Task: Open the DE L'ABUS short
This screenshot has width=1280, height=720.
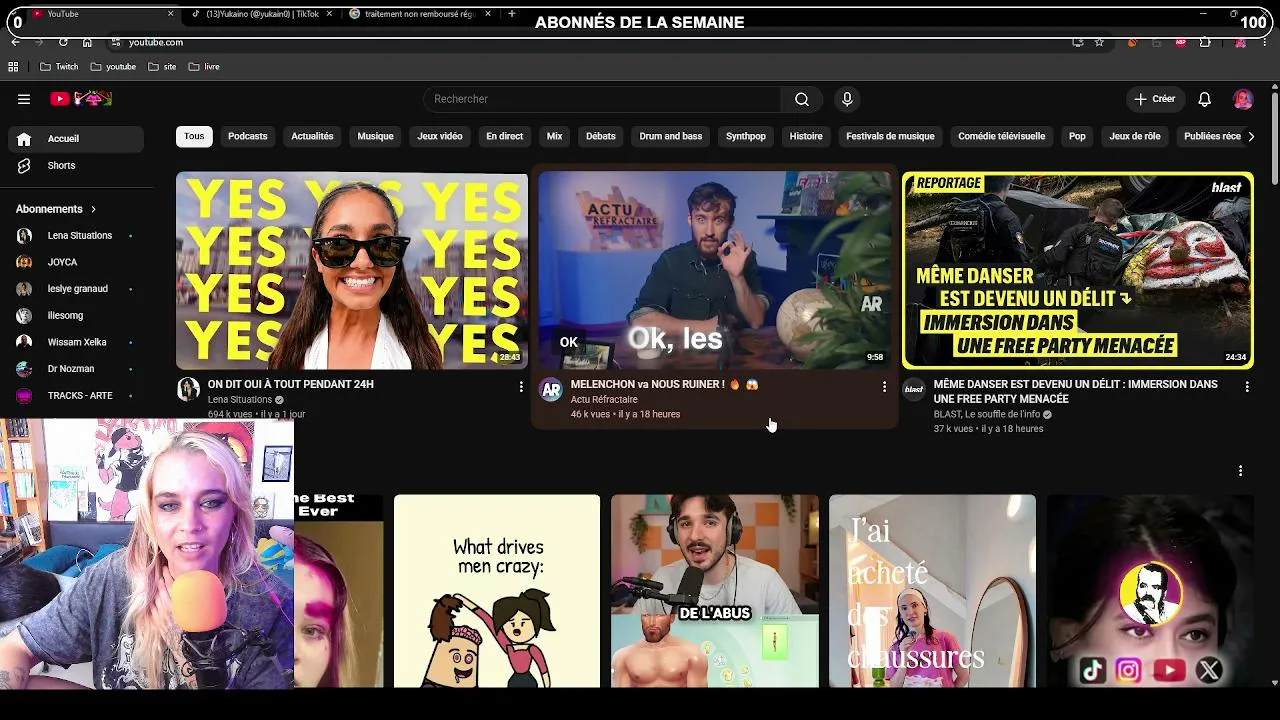Action: 715,591
